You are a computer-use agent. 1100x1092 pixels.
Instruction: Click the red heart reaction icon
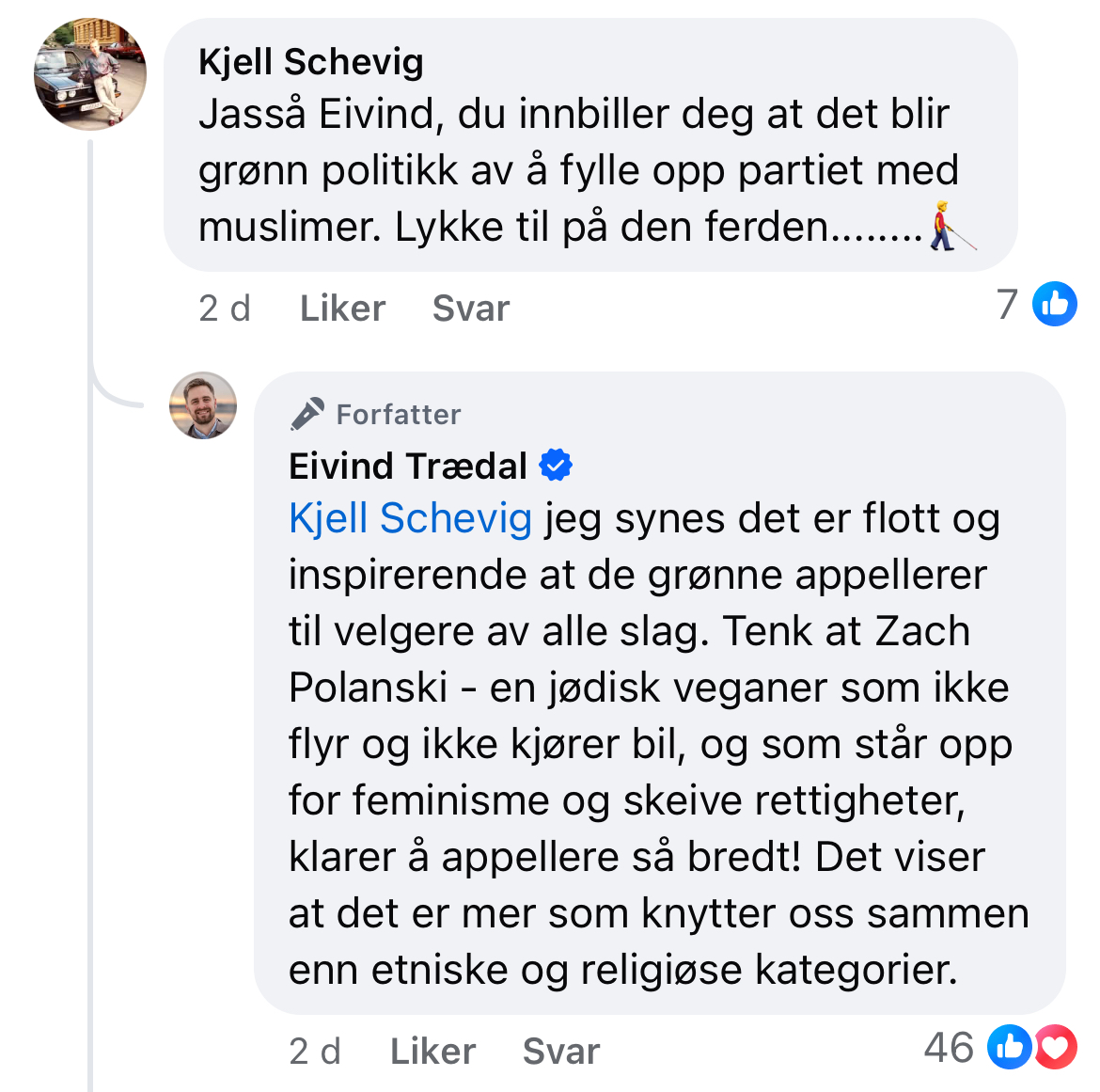click(1058, 1047)
